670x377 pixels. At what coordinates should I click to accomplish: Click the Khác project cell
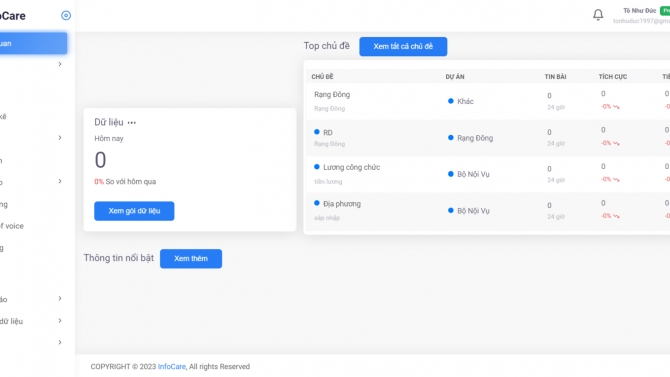tap(465, 101)
